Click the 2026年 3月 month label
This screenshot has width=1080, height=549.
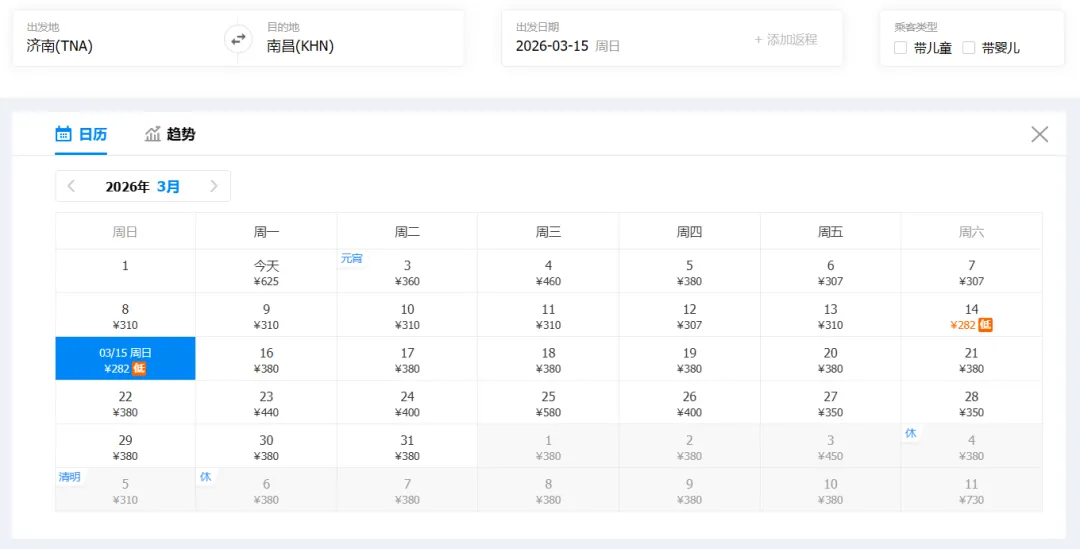143,187
